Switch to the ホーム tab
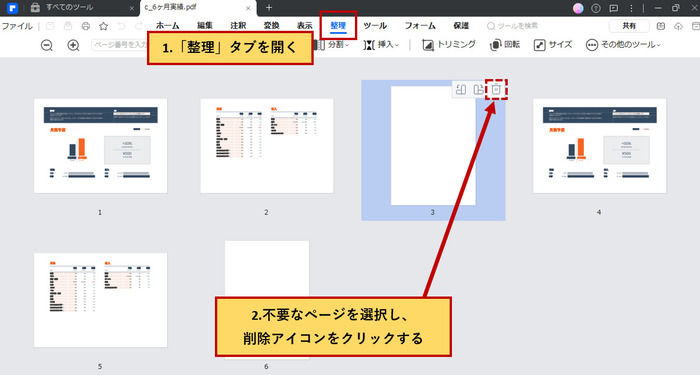Viewport: 700px width, 375px height. tap(167, 26)
